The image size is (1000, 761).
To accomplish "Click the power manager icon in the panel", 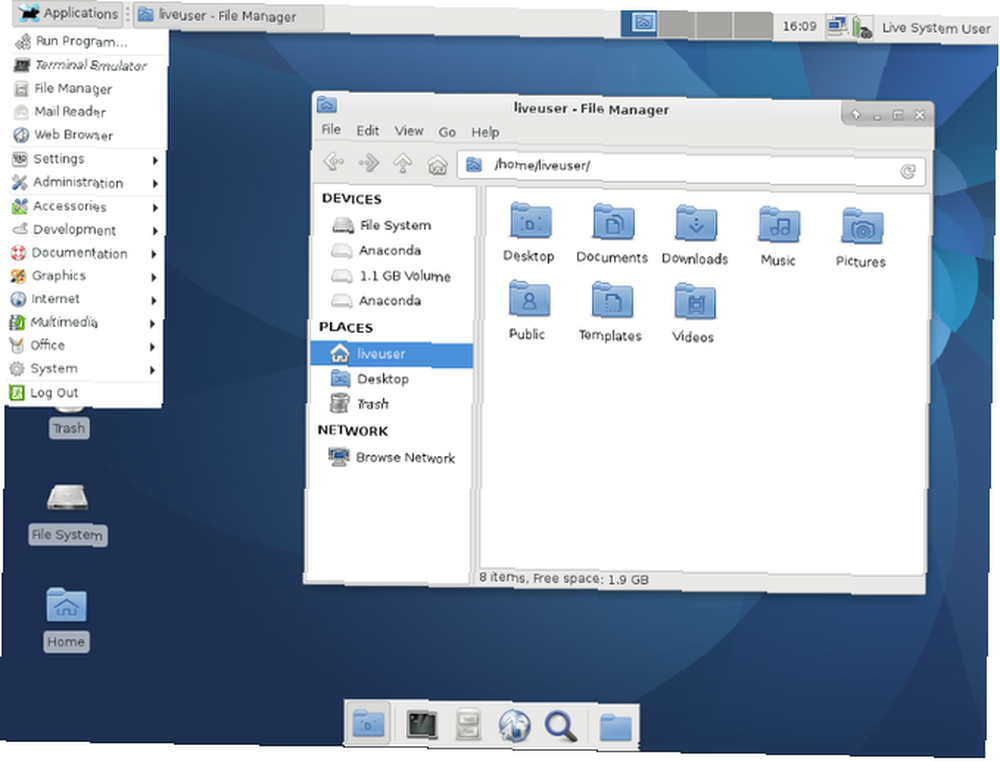I will [862, 27].
